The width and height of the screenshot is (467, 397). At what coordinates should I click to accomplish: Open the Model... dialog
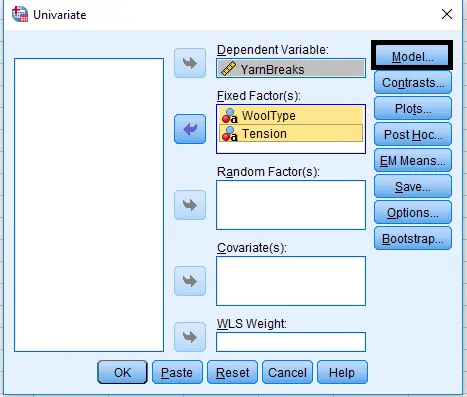pyautogui.click(x=413, y=57)
